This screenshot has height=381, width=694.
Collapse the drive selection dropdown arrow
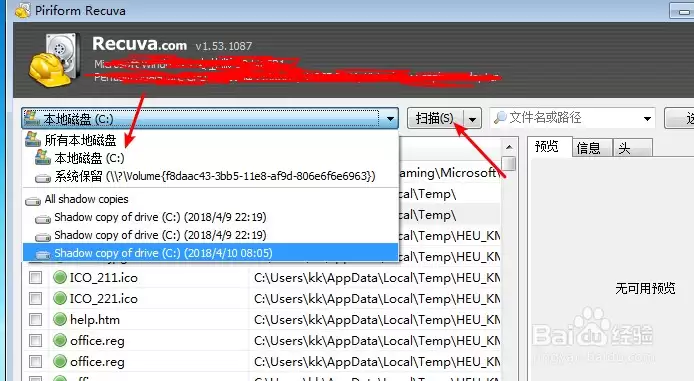[x=389, y=119]
